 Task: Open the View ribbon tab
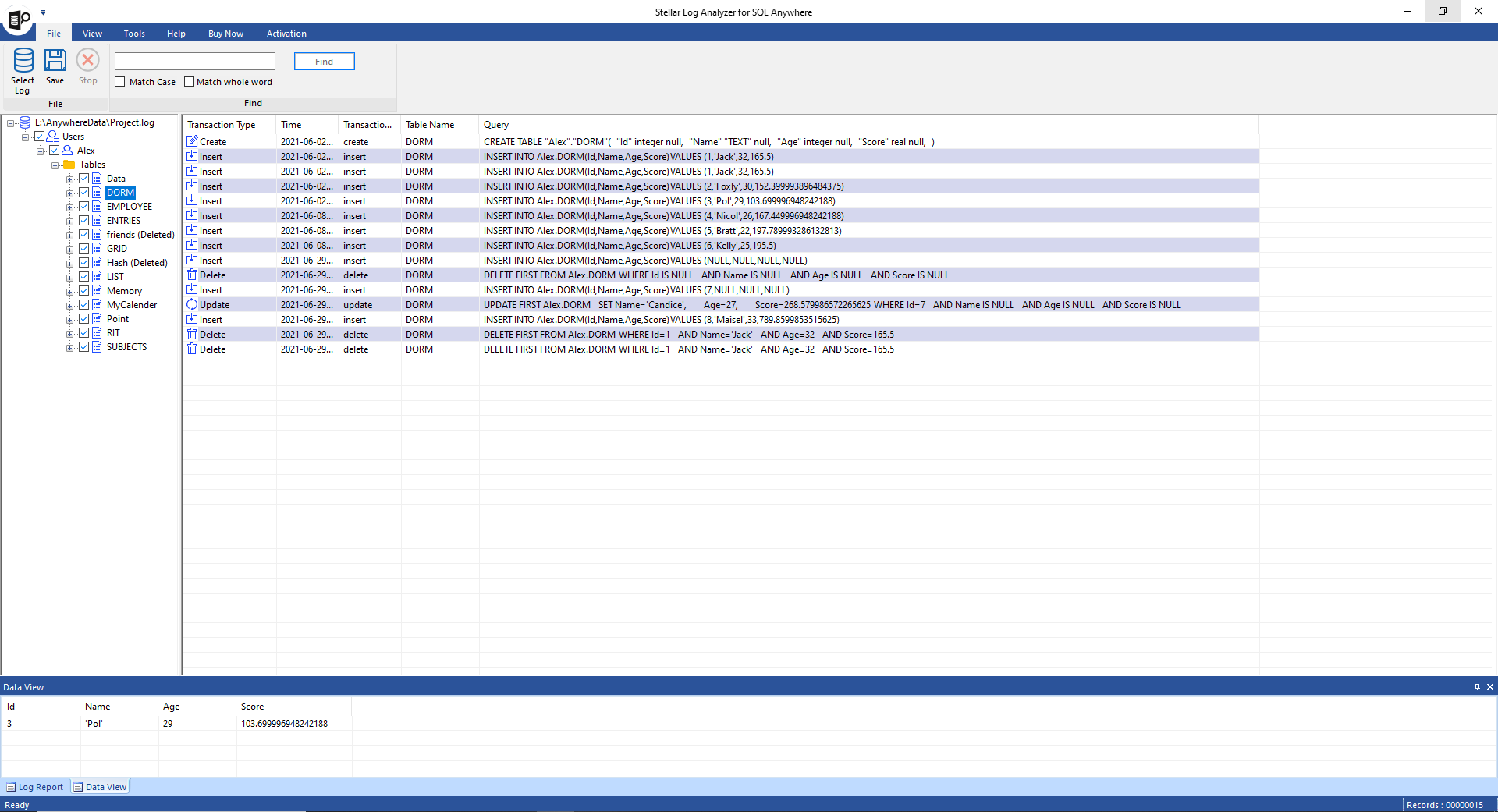[92, 34]
